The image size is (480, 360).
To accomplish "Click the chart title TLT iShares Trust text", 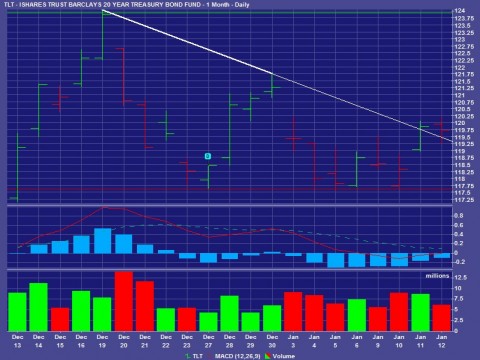I will point(126,5).
